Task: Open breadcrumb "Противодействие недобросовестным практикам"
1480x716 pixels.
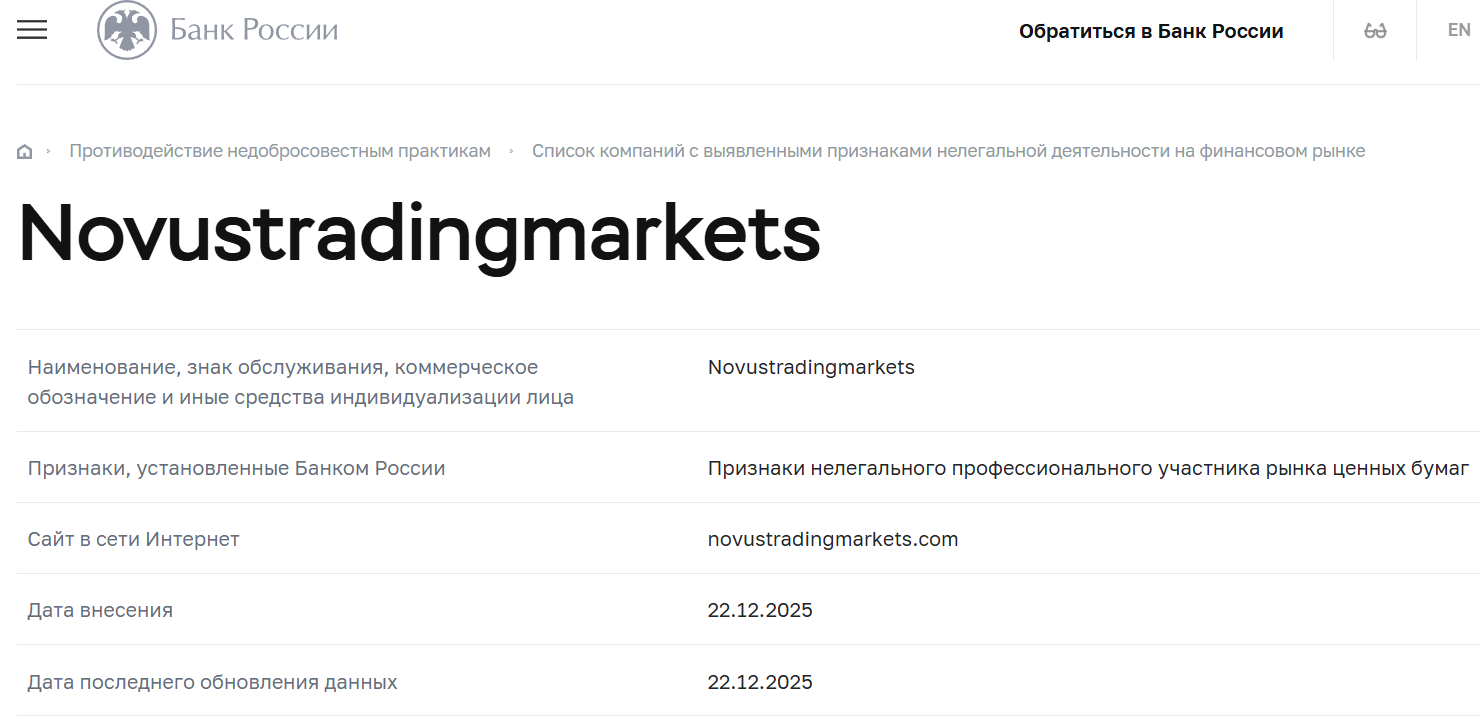Action: [279, 150]
